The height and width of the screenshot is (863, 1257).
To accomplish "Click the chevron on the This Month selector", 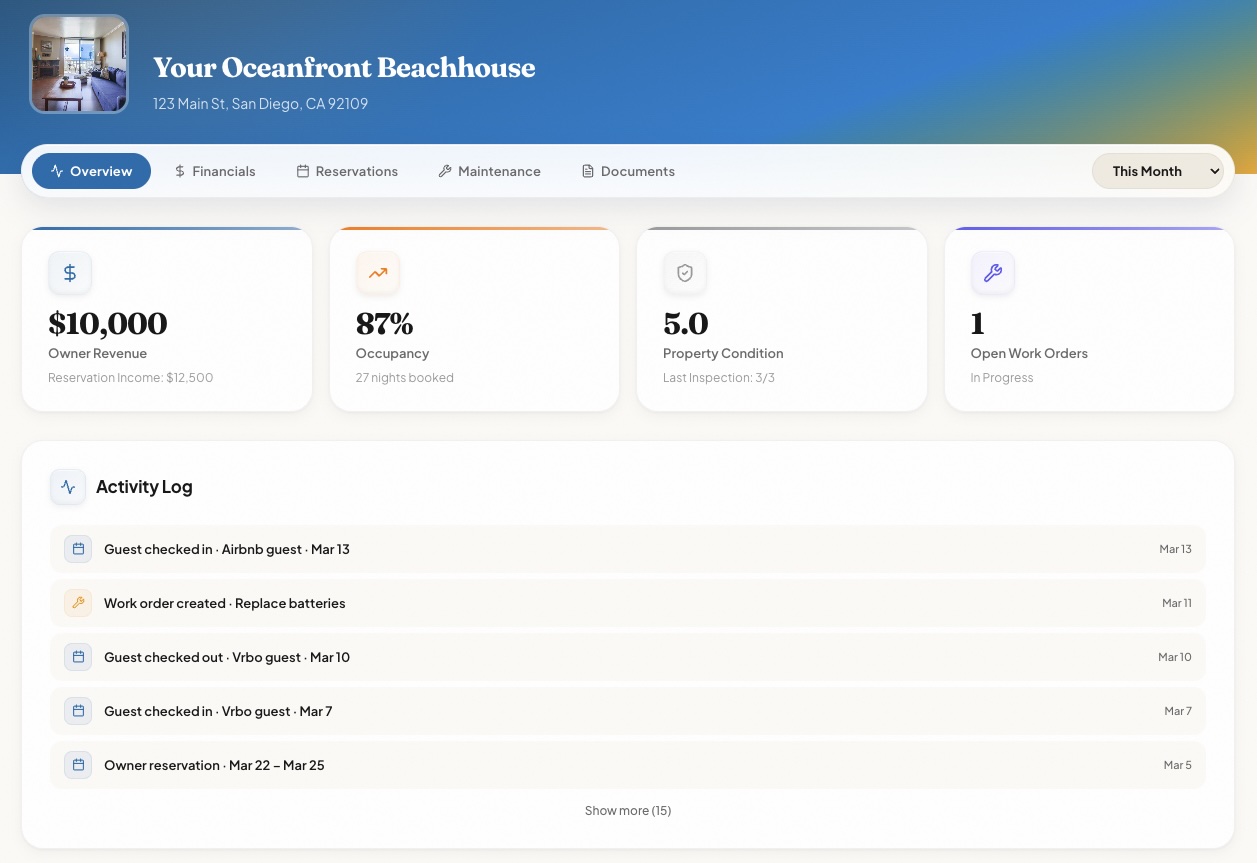I will (x=1215, y=171).
